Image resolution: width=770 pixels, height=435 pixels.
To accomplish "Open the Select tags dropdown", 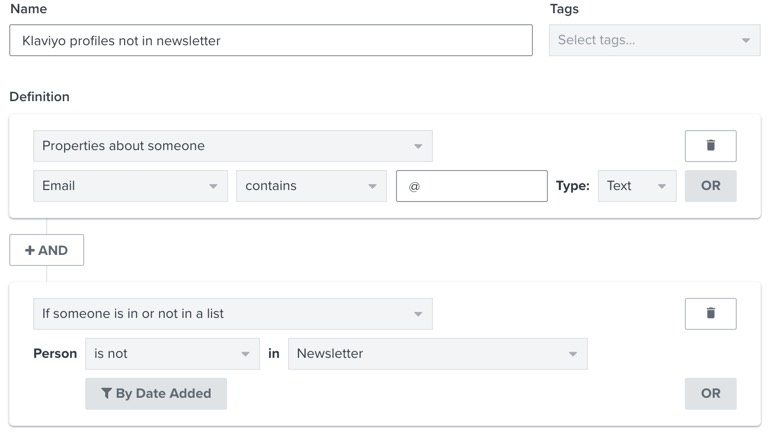I will point(654,41).
